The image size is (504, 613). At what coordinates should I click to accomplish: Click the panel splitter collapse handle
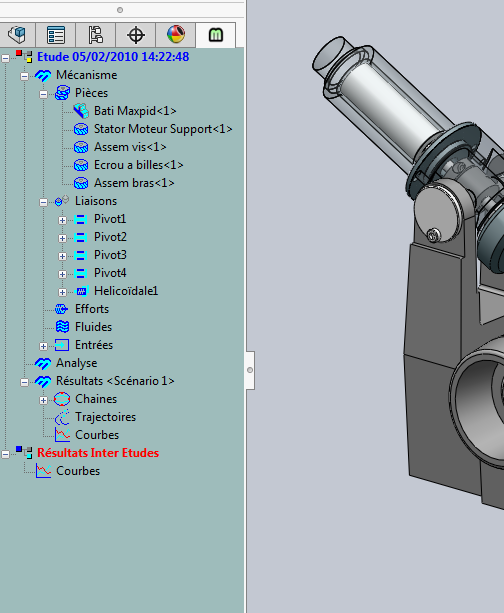pyautogui.click(x=250, y=370)
